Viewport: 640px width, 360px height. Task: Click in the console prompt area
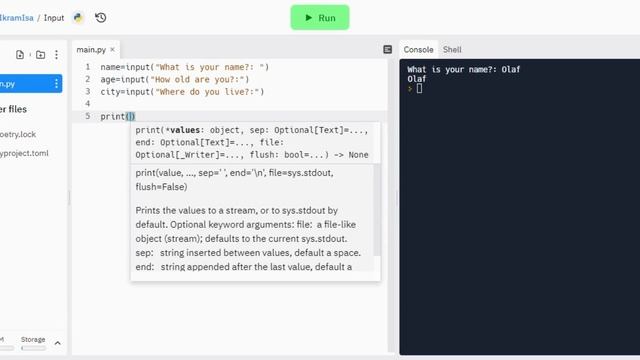click(x=419, y=89)
